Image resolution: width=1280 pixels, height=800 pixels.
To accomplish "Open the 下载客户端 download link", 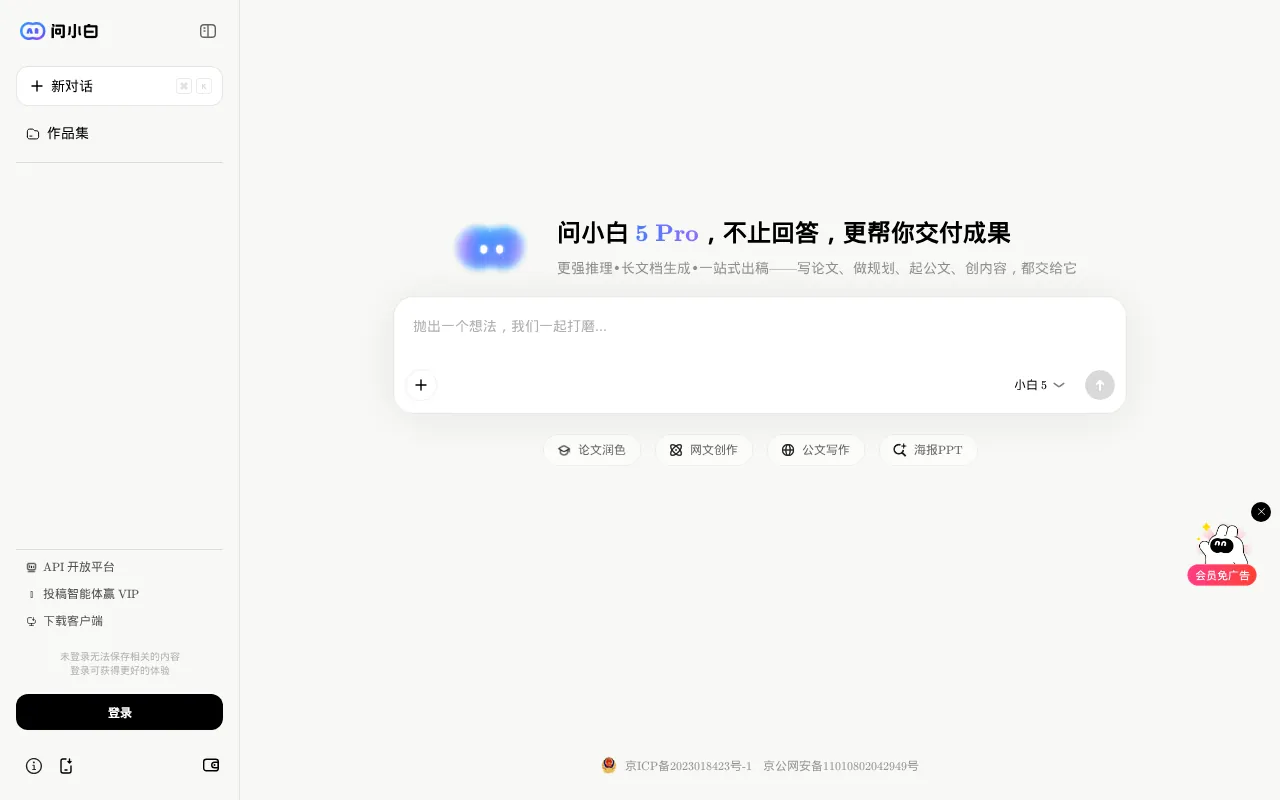I will (65, 621).
